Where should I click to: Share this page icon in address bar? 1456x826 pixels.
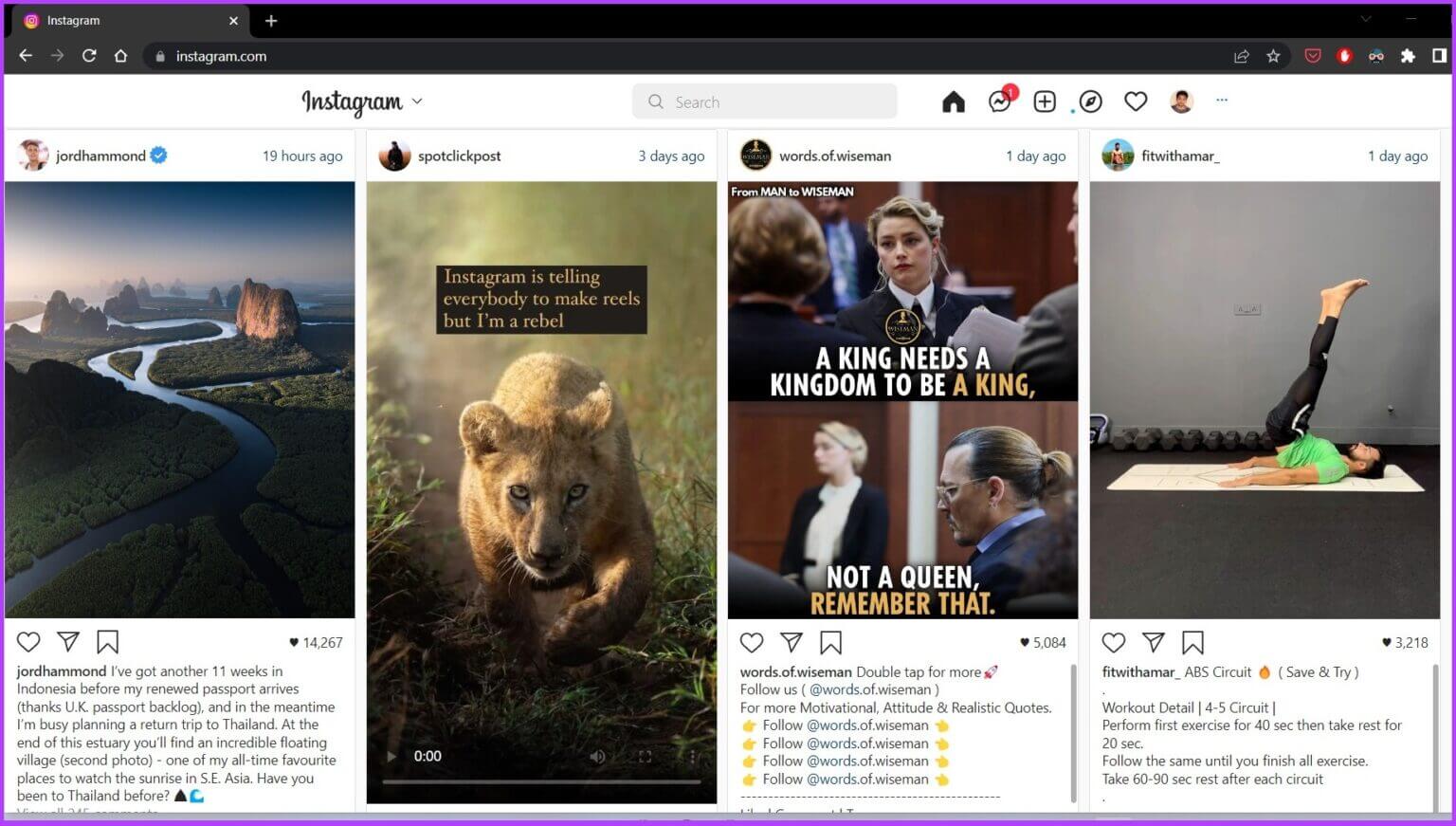1242,56
